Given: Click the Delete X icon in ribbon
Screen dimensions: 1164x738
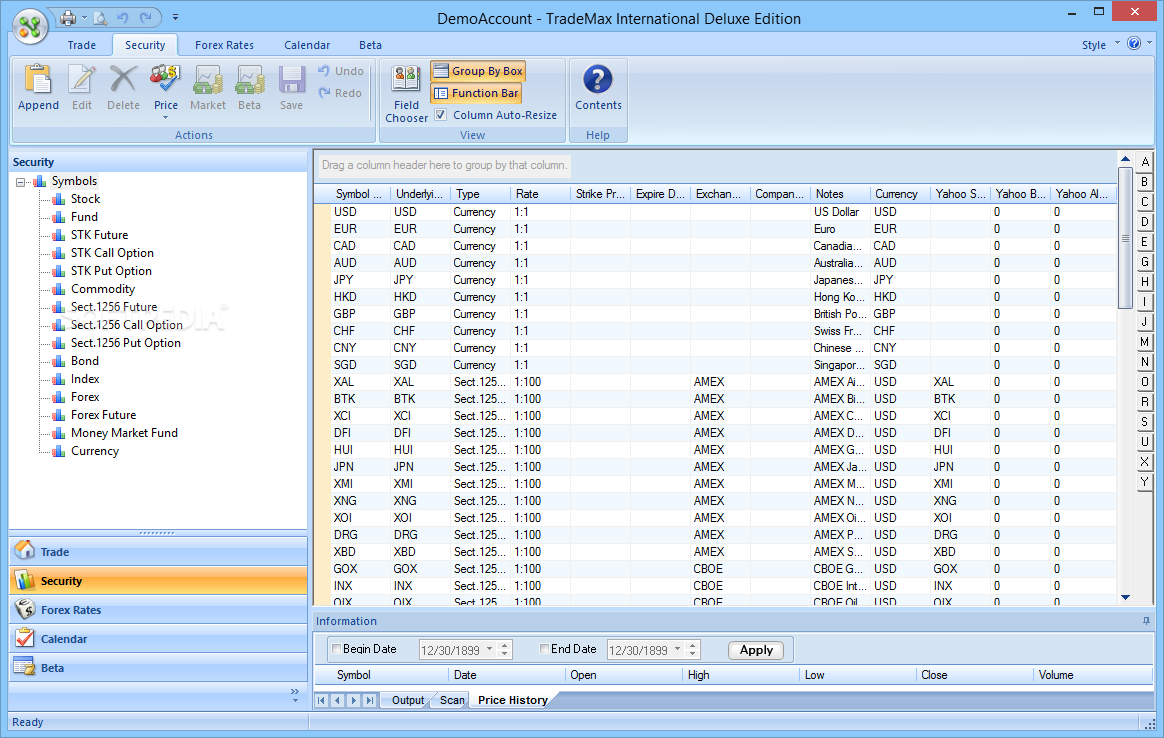Looking at the screenshot, I should click(123, 80).
